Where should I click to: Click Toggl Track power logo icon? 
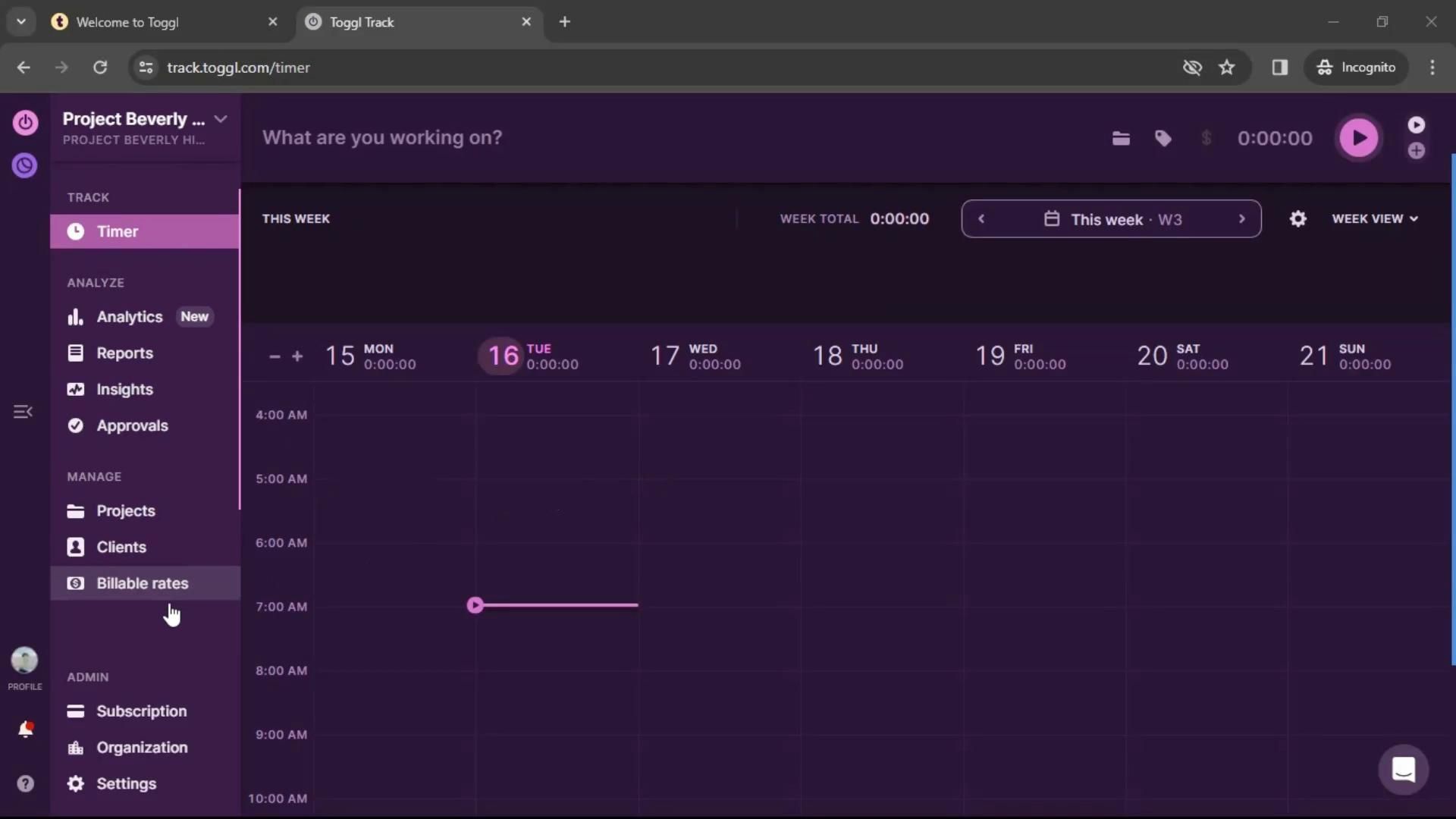tap(25, 122)
